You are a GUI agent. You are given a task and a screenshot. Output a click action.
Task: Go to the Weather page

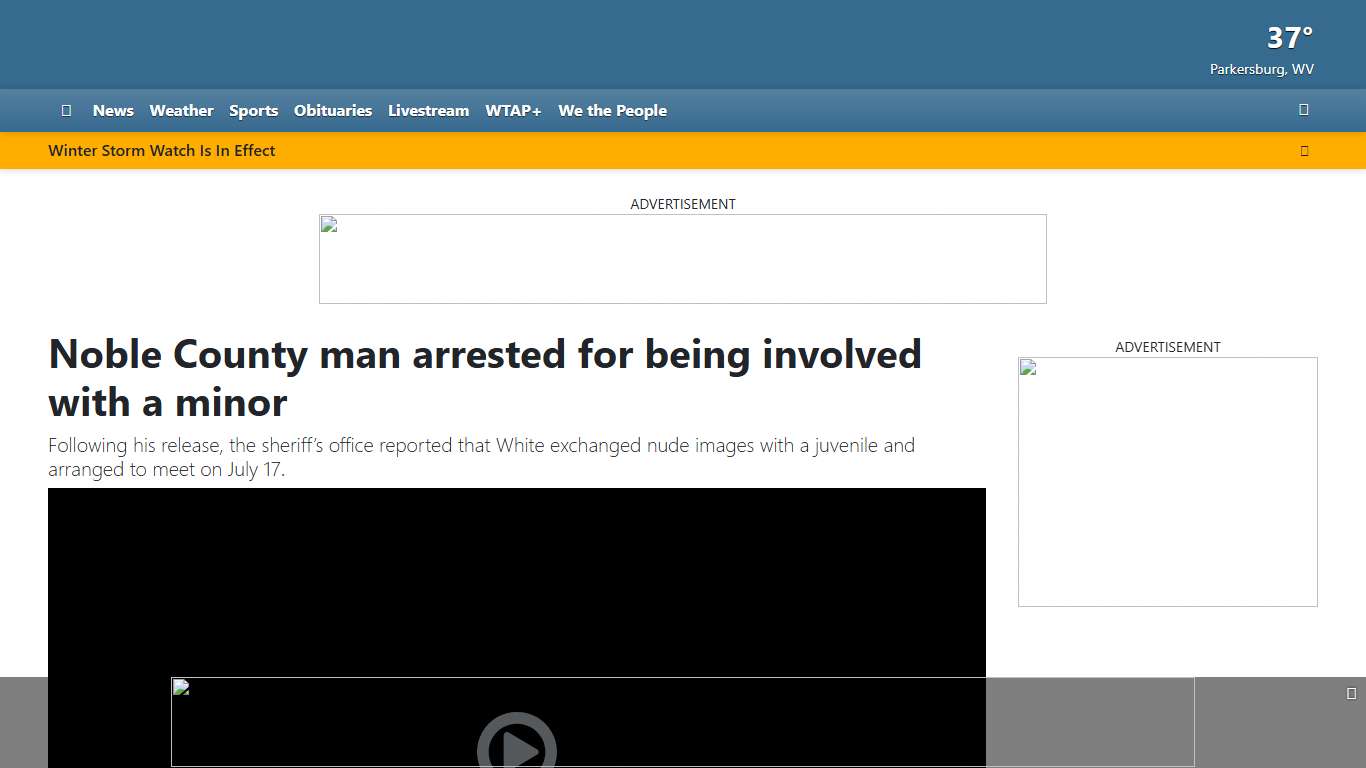(181, 110)
